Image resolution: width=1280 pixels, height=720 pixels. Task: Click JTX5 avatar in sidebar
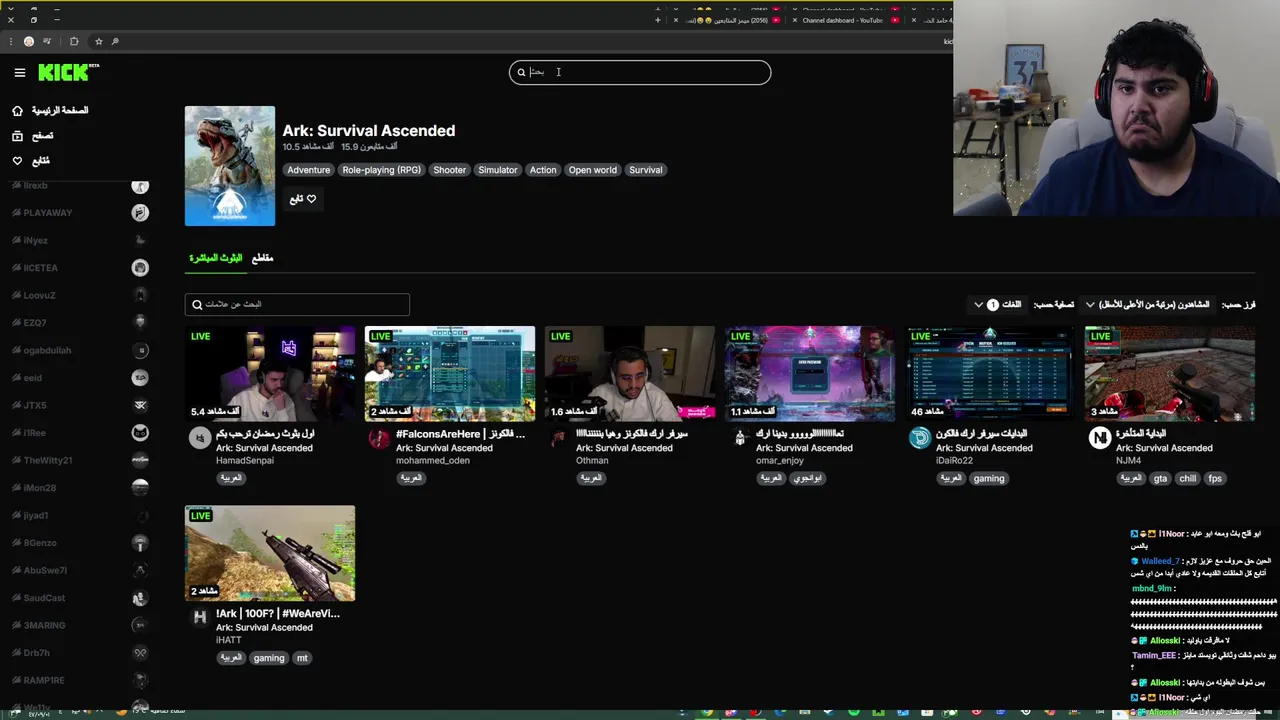click(x=140, y=405)
